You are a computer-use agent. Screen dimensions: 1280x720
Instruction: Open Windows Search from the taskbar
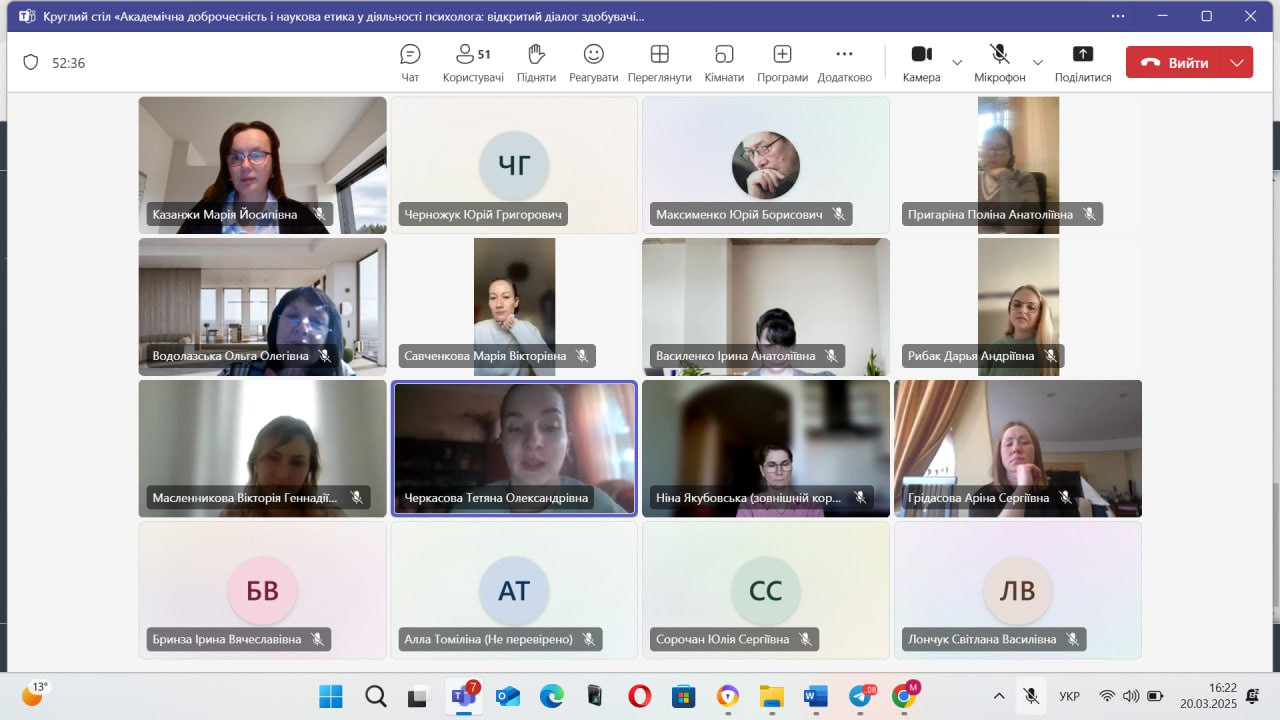tap(375, 696)
